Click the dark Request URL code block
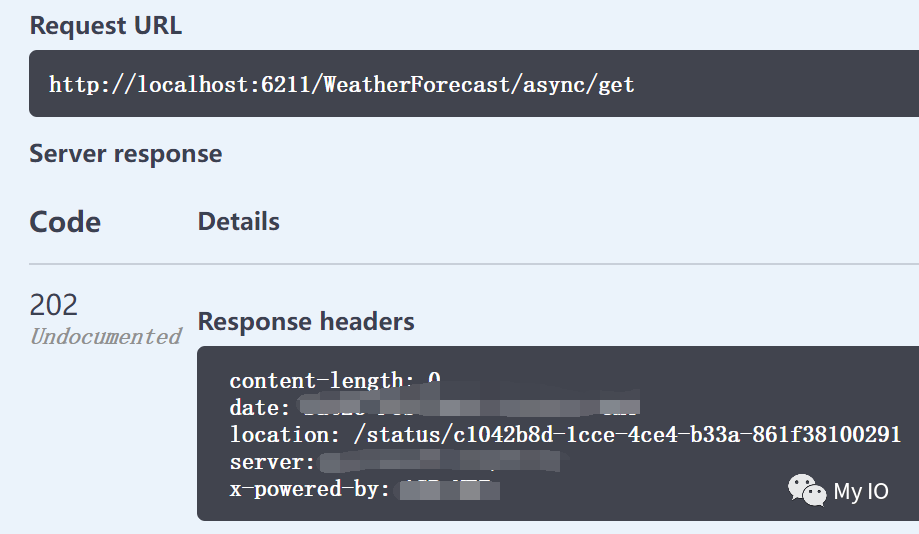The image size is (919, 534). 474,83
